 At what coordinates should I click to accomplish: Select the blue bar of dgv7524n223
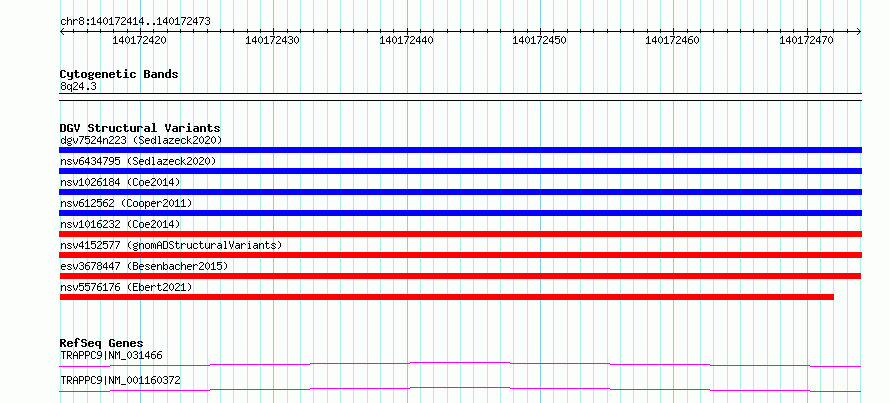[460, 150]
